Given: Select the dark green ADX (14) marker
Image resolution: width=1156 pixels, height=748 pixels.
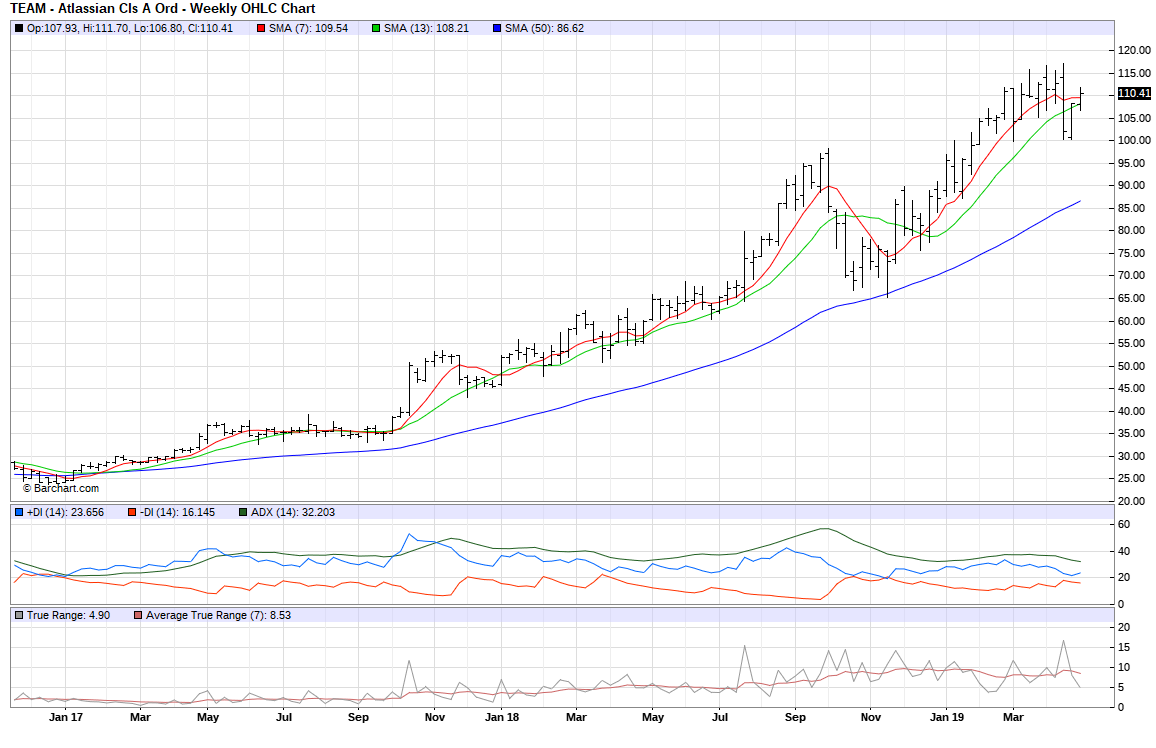Looking at the screenshot, I should [x=242, y=512].
